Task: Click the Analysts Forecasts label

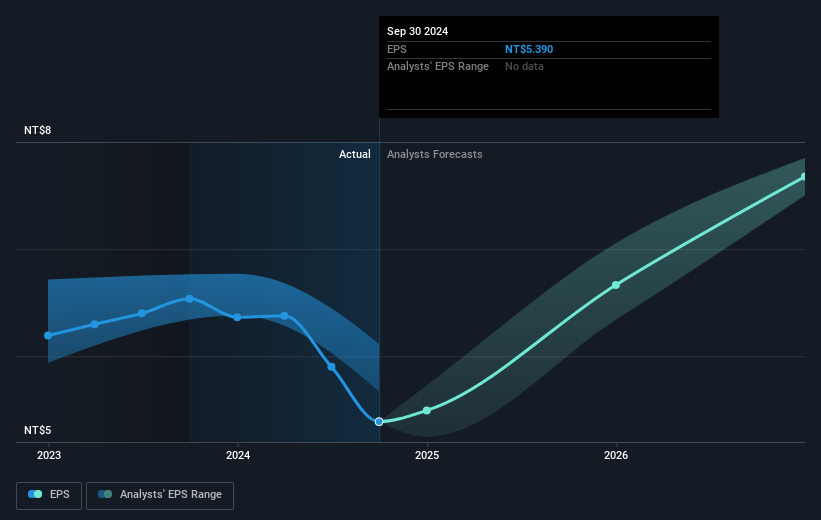Action: coord(435,154)
